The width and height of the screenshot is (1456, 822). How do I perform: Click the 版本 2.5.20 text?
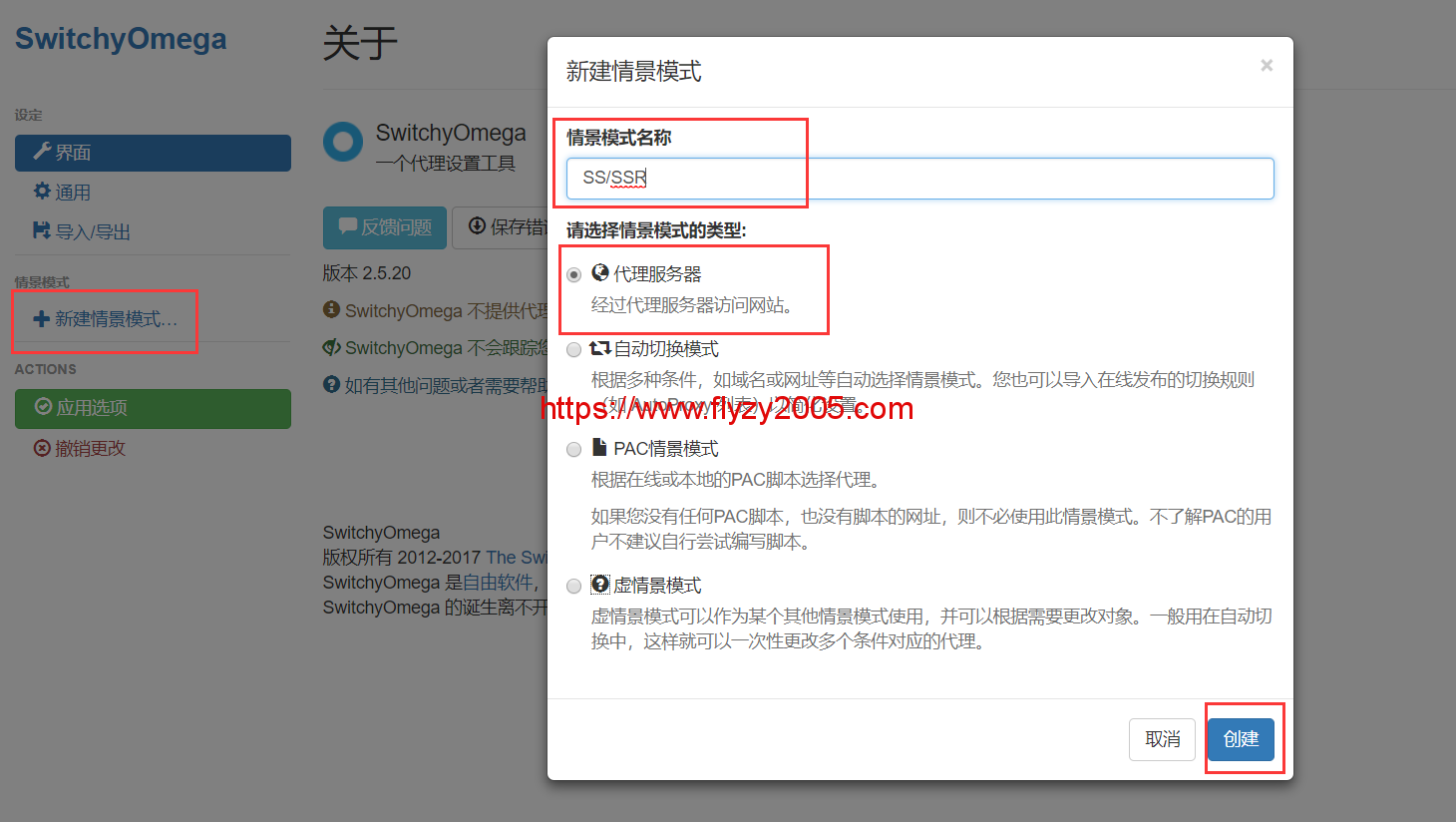pos(367,273)
